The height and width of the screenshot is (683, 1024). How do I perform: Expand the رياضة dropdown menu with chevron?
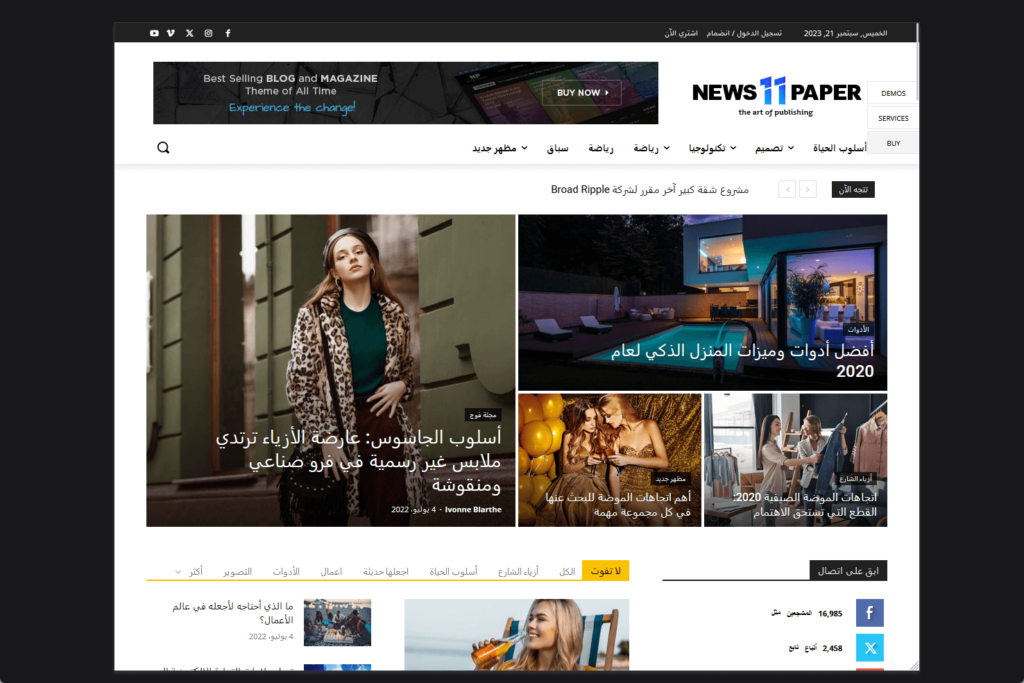651,148
